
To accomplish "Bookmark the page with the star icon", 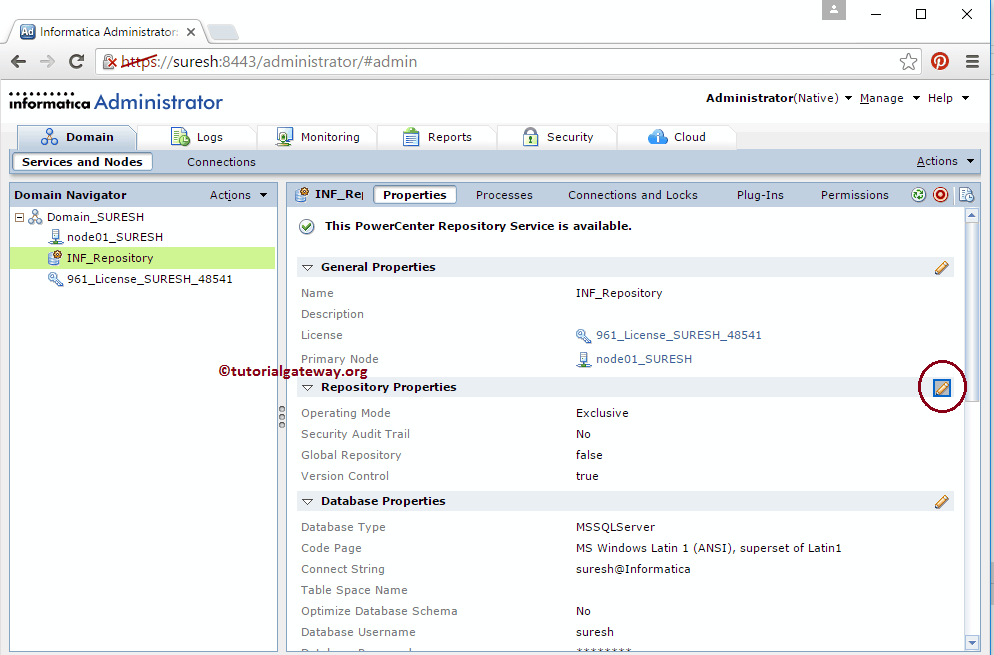I will point(908,61).
